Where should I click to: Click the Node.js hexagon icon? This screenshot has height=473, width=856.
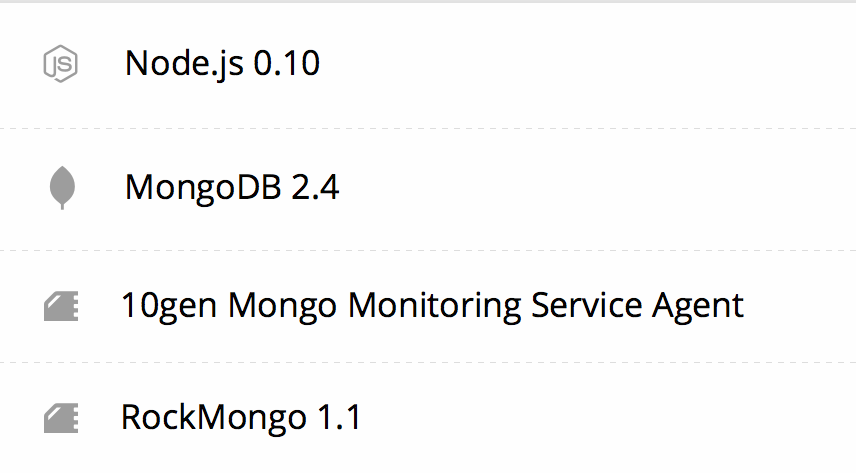[60, 64]
